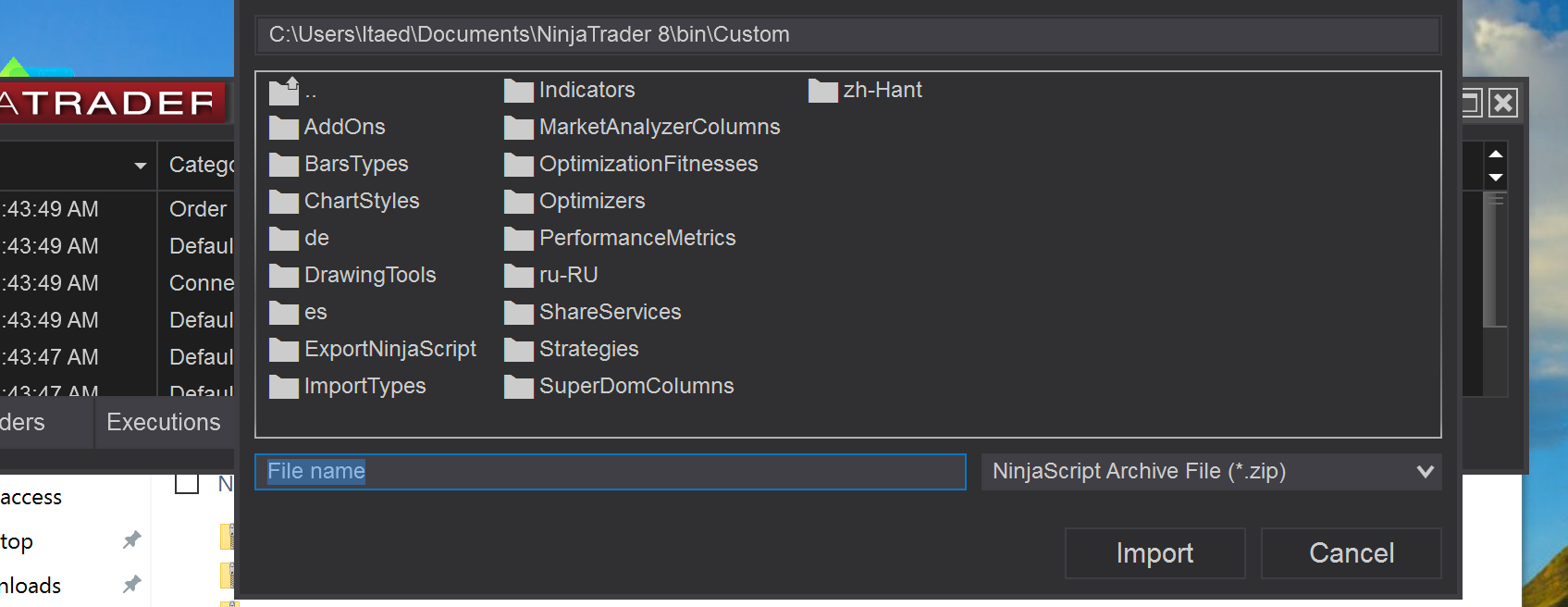Unpin Downloads using its pin icon
Screen dimensions: 1568x607
(132, 584)
